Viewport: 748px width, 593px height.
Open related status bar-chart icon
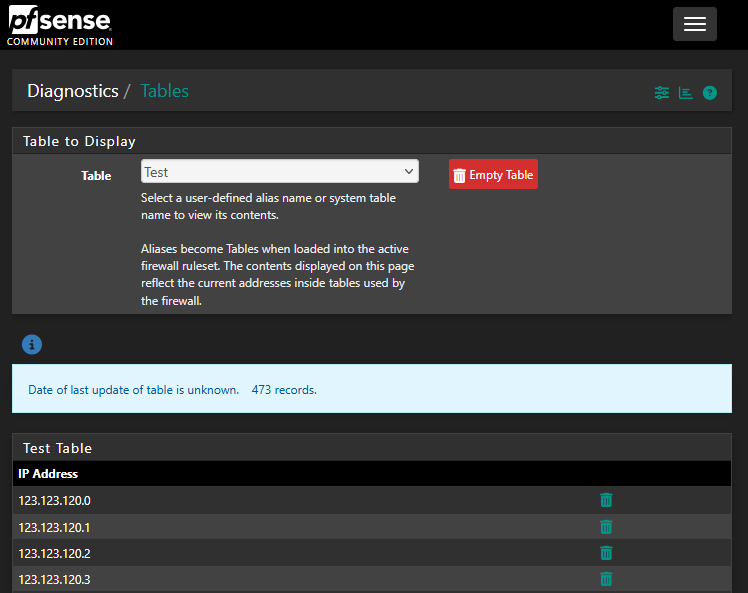coord(685,93)
